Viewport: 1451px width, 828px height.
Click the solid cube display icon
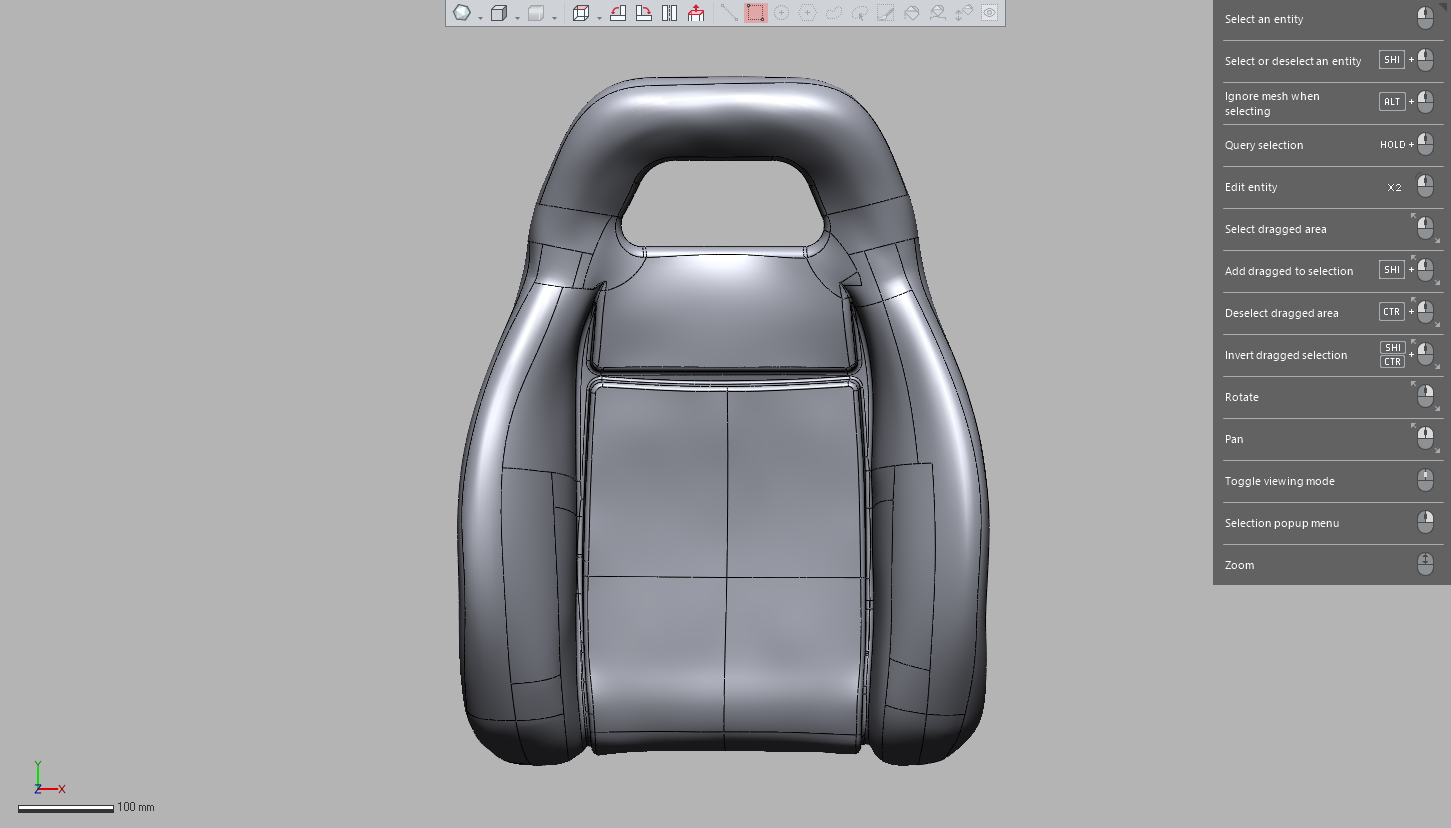499,13
